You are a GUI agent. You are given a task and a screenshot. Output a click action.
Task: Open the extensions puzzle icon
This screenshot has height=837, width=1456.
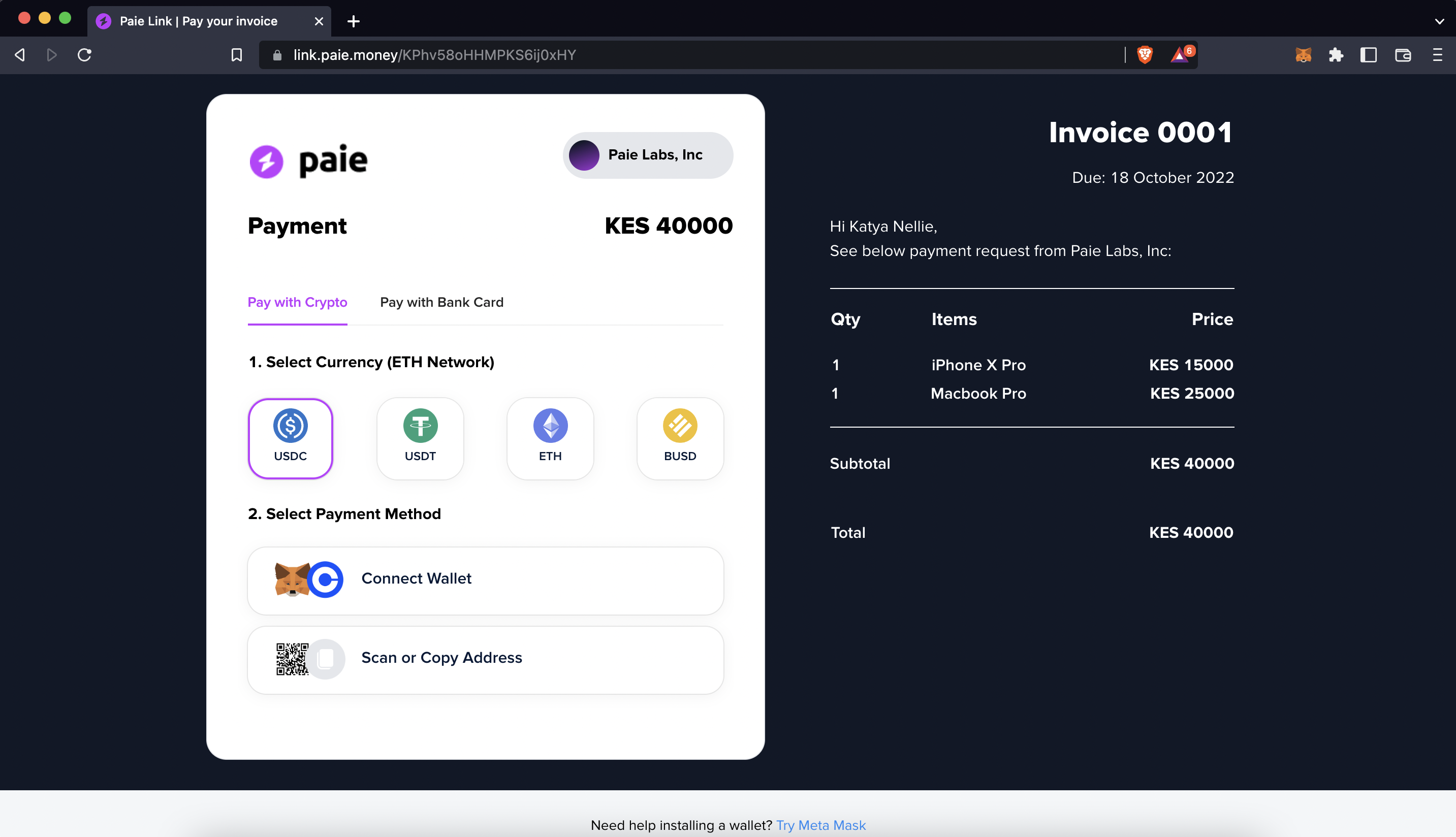coord(1336,55)
